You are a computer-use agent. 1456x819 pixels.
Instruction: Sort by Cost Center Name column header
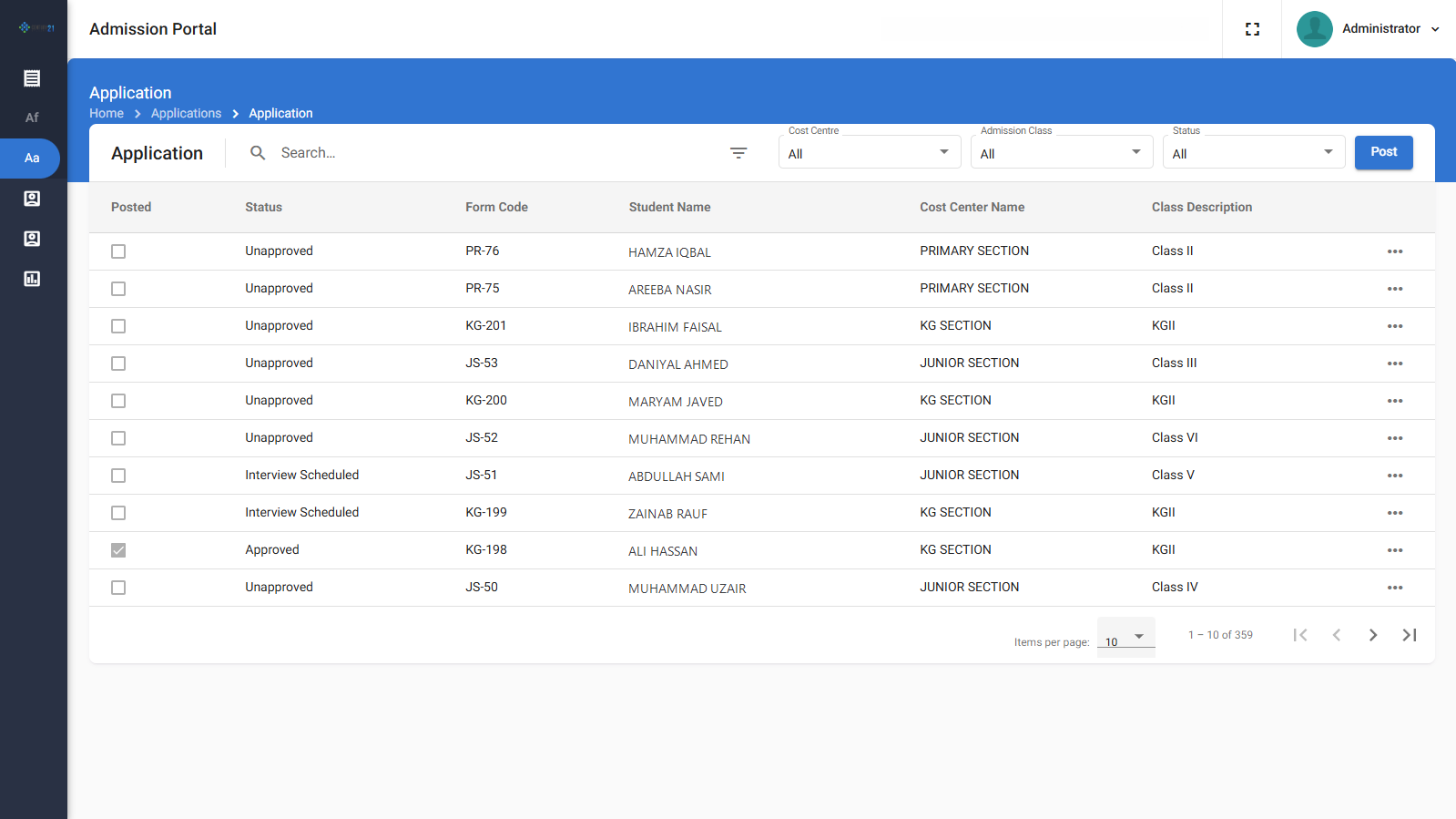972,207
